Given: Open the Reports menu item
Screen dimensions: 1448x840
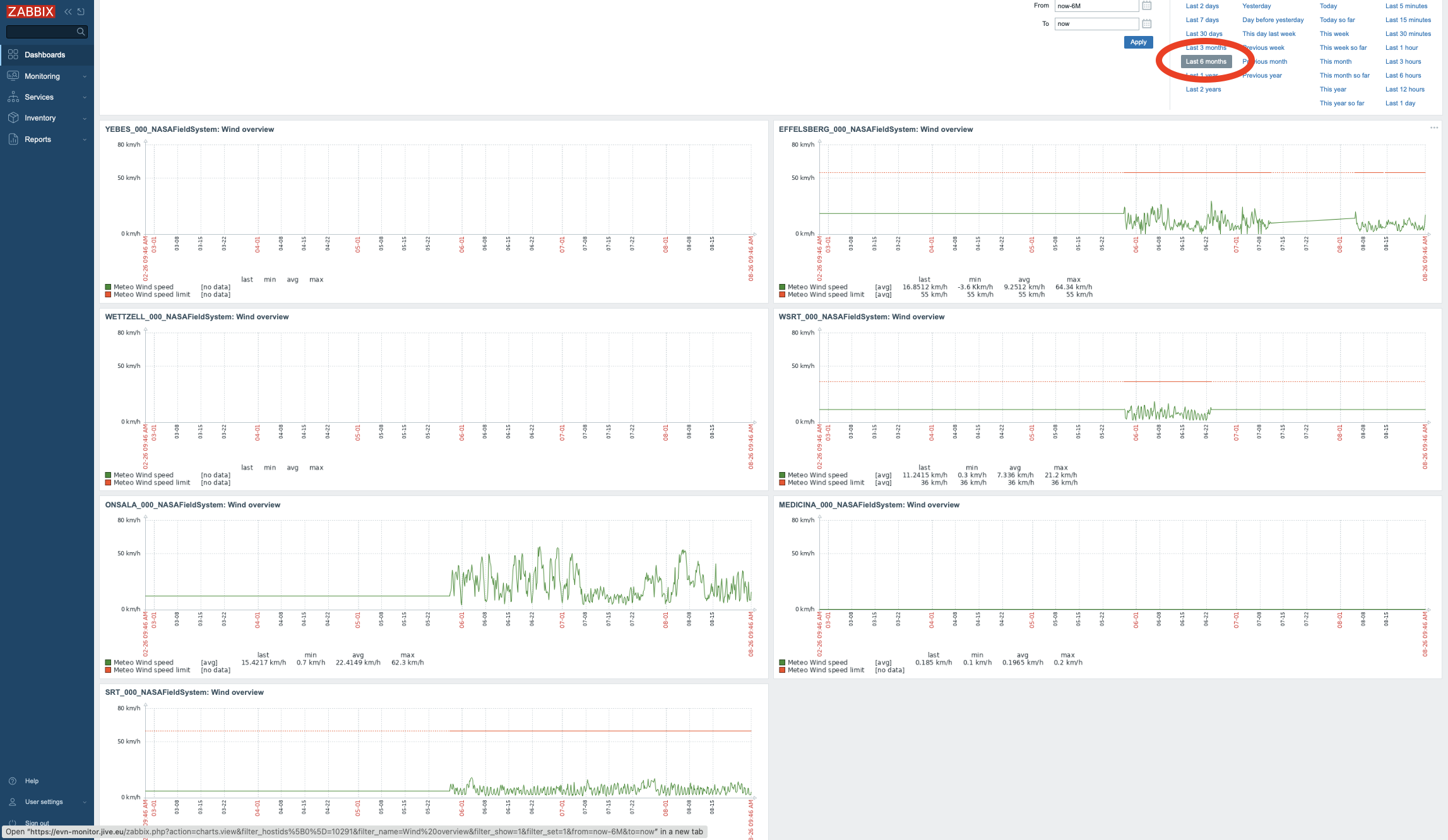Looking at the screenshot, I should tap(38, 139).
